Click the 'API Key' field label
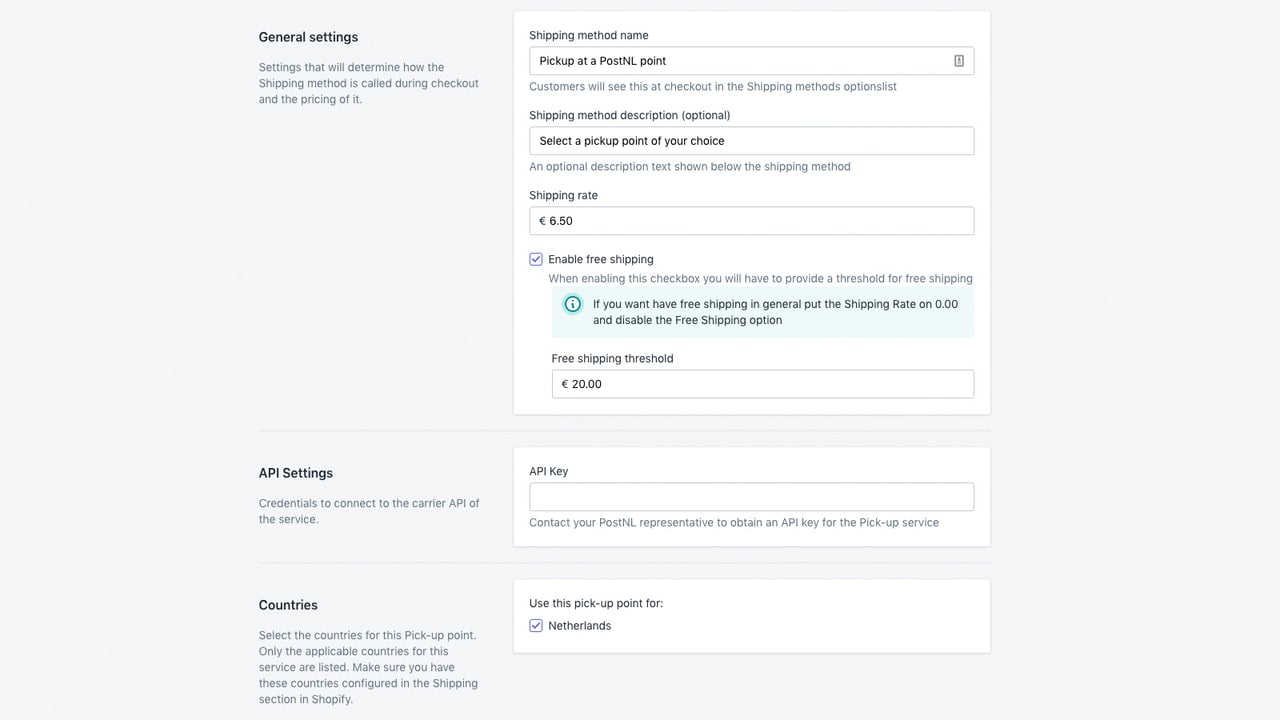 coord(548,471)
